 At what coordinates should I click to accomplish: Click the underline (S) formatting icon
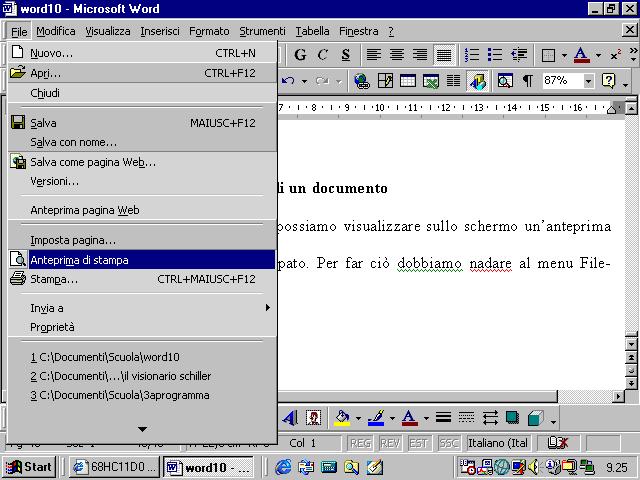(x=346, y=55)
